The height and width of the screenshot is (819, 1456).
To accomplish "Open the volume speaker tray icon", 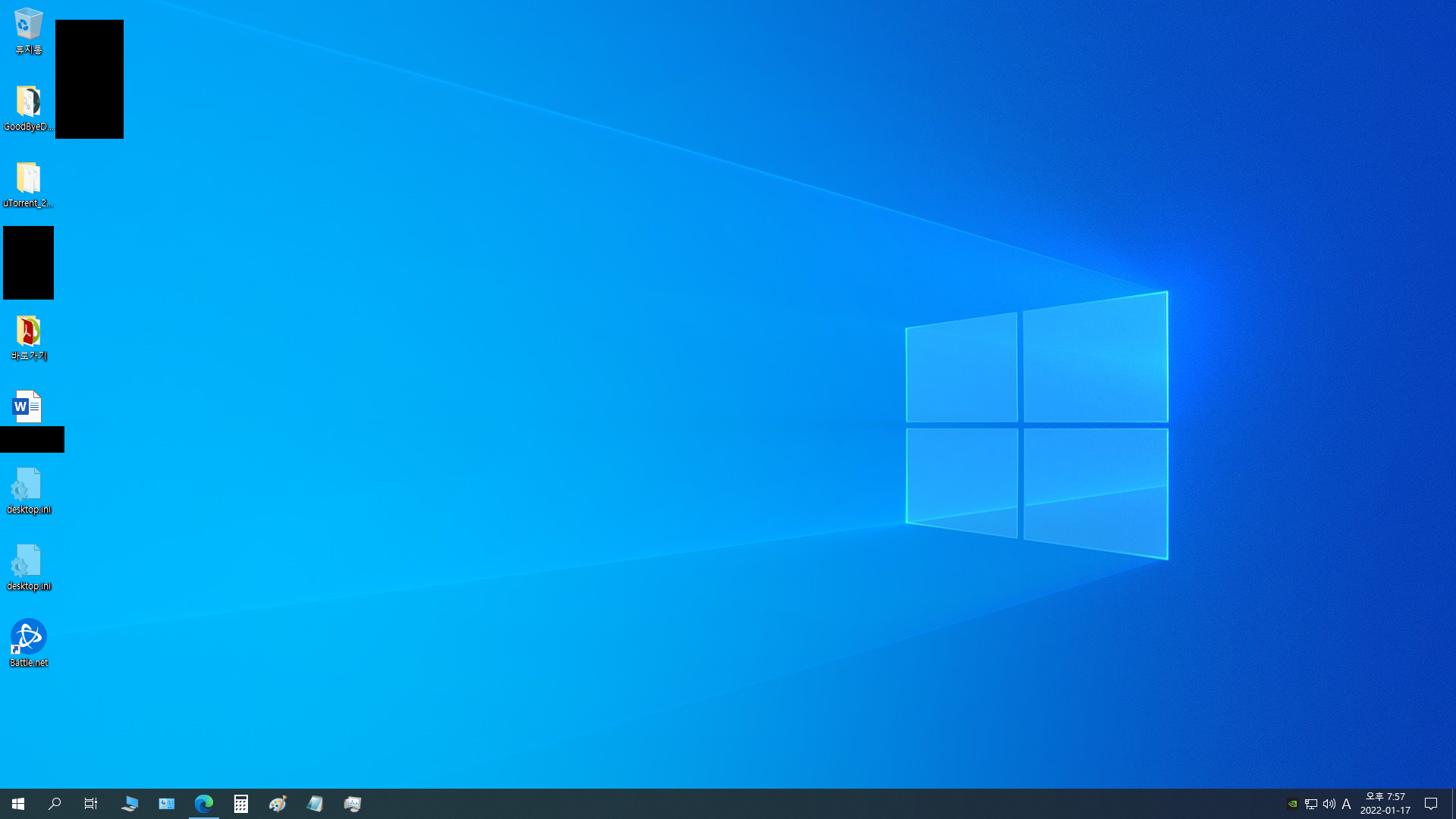I will click(1329, 805).
